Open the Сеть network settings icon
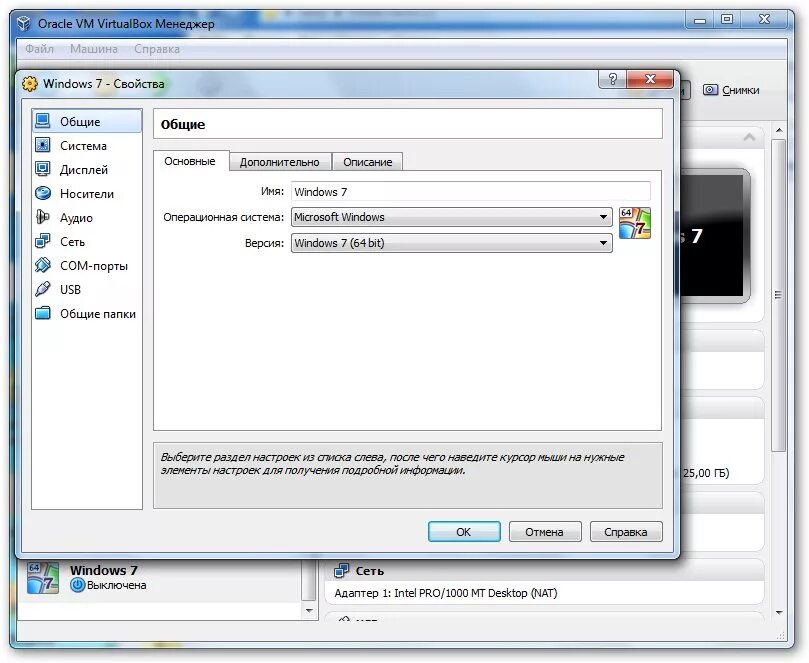The height and width of the screenshot is (663, 809). pyautogui.click(x=43, y=241)
